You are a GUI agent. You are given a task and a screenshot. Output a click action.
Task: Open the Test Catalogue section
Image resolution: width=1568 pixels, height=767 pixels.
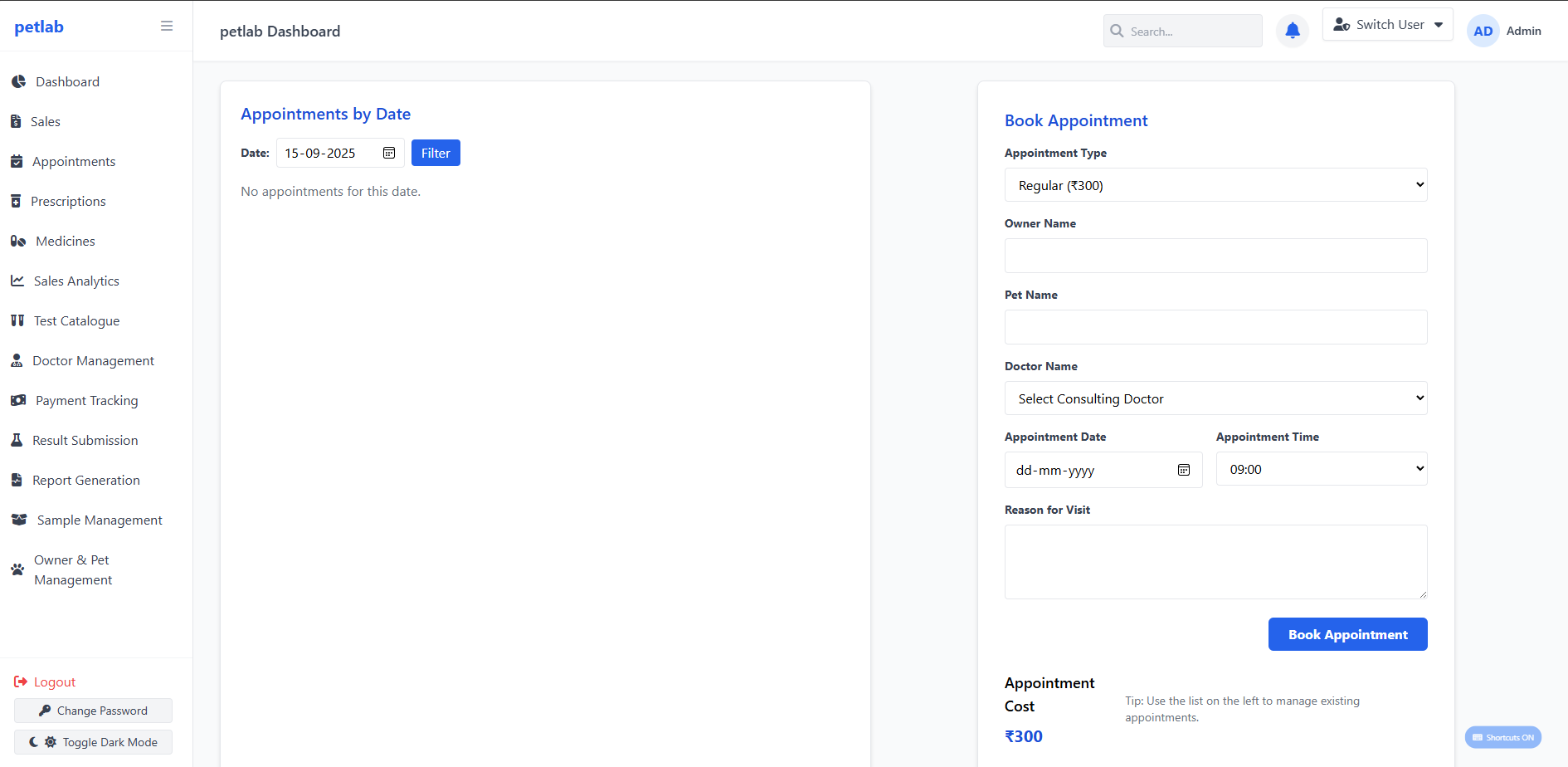75,320
